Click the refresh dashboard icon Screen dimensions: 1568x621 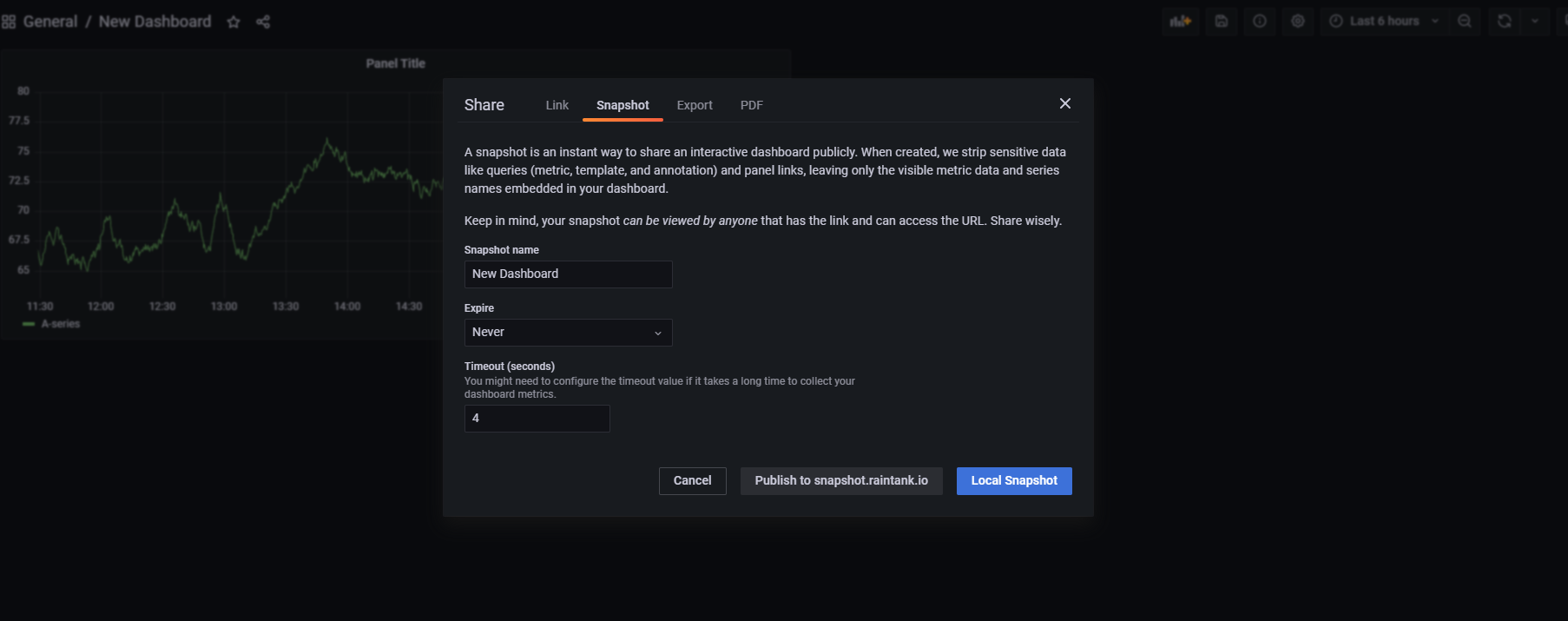1505,22
